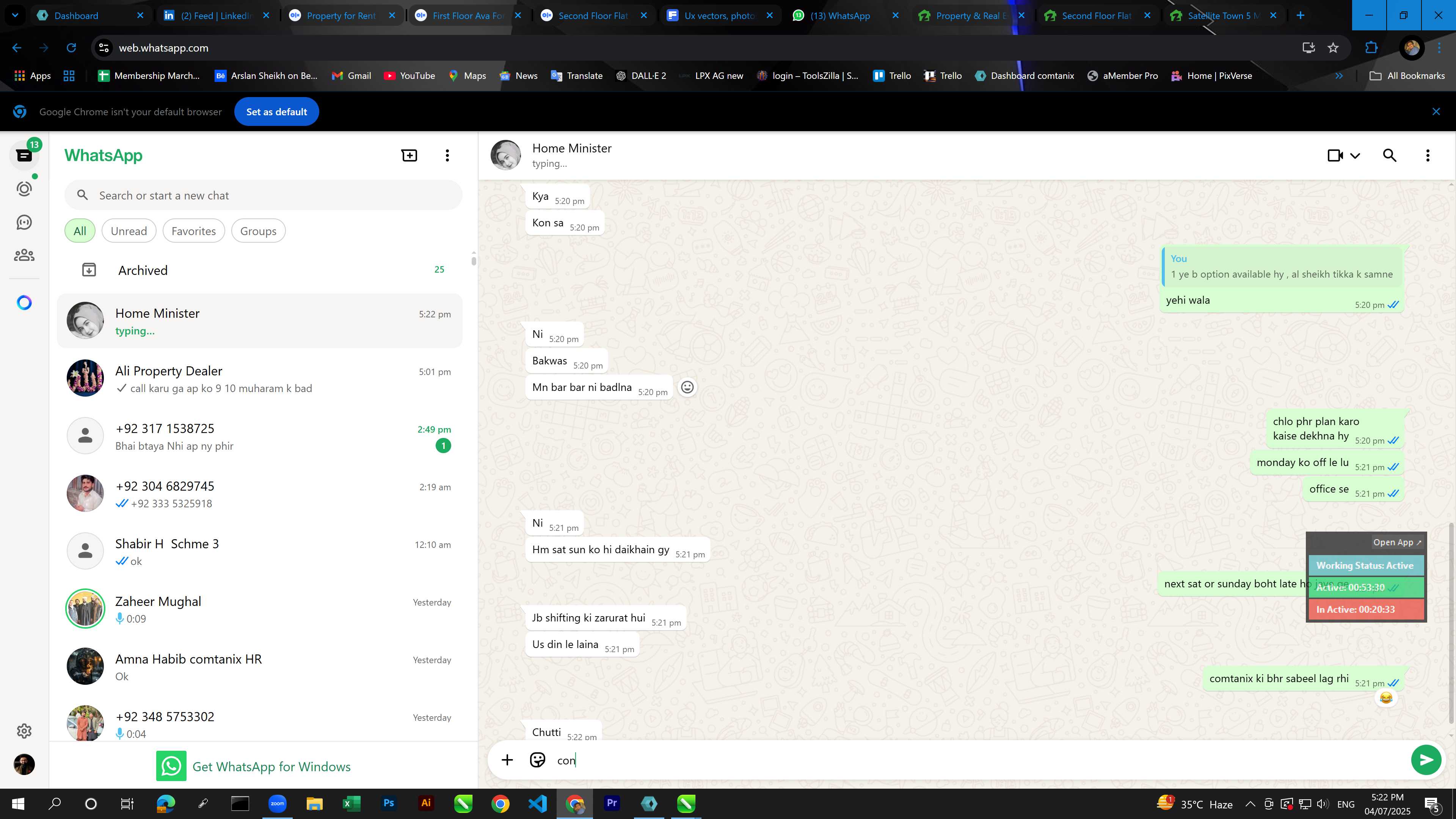Expand hidden bookmarks chevron

click(x=1339, y=76)
